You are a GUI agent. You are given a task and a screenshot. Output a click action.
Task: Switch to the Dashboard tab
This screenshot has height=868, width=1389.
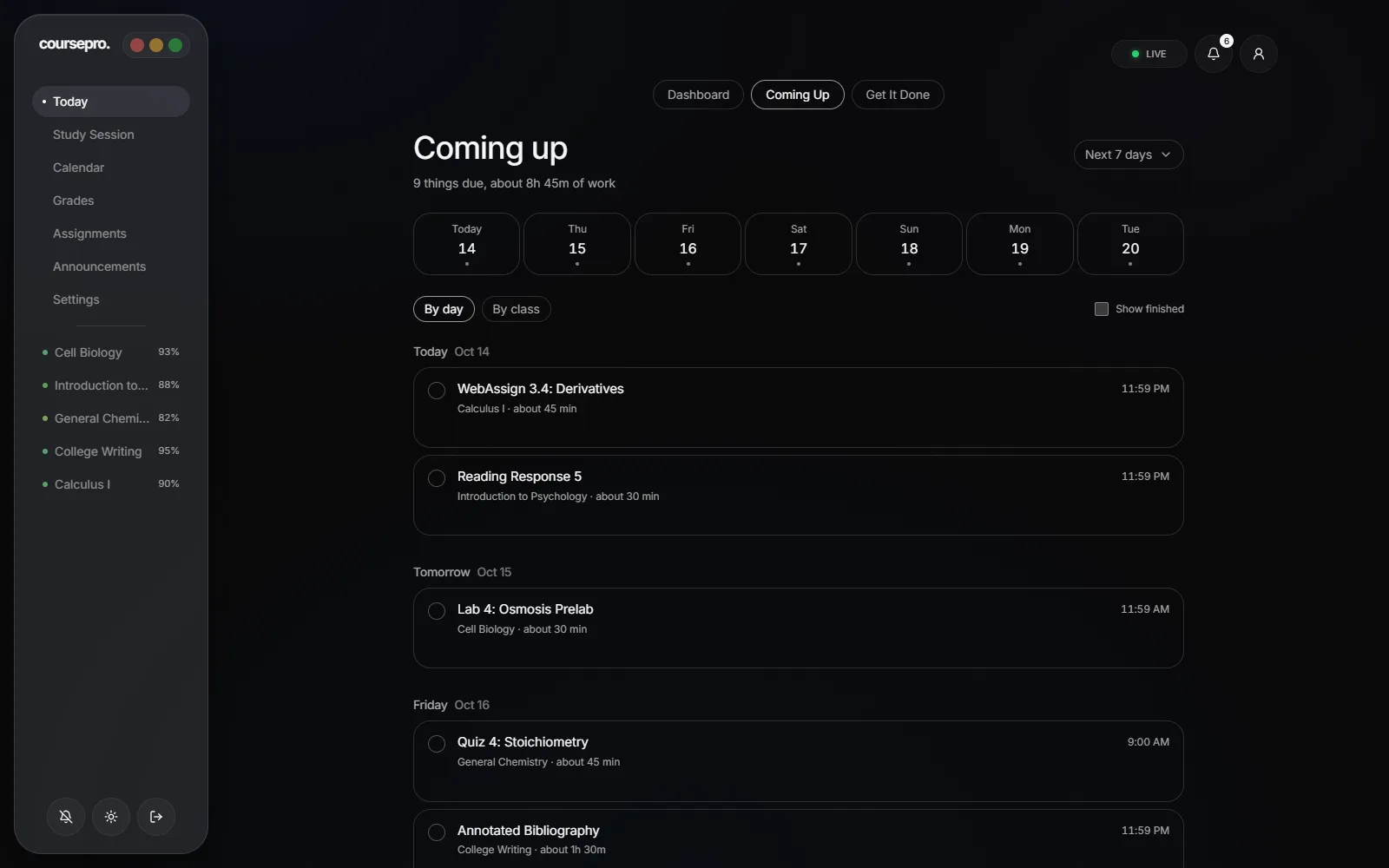pyautogui.click(x=698, y=95)
